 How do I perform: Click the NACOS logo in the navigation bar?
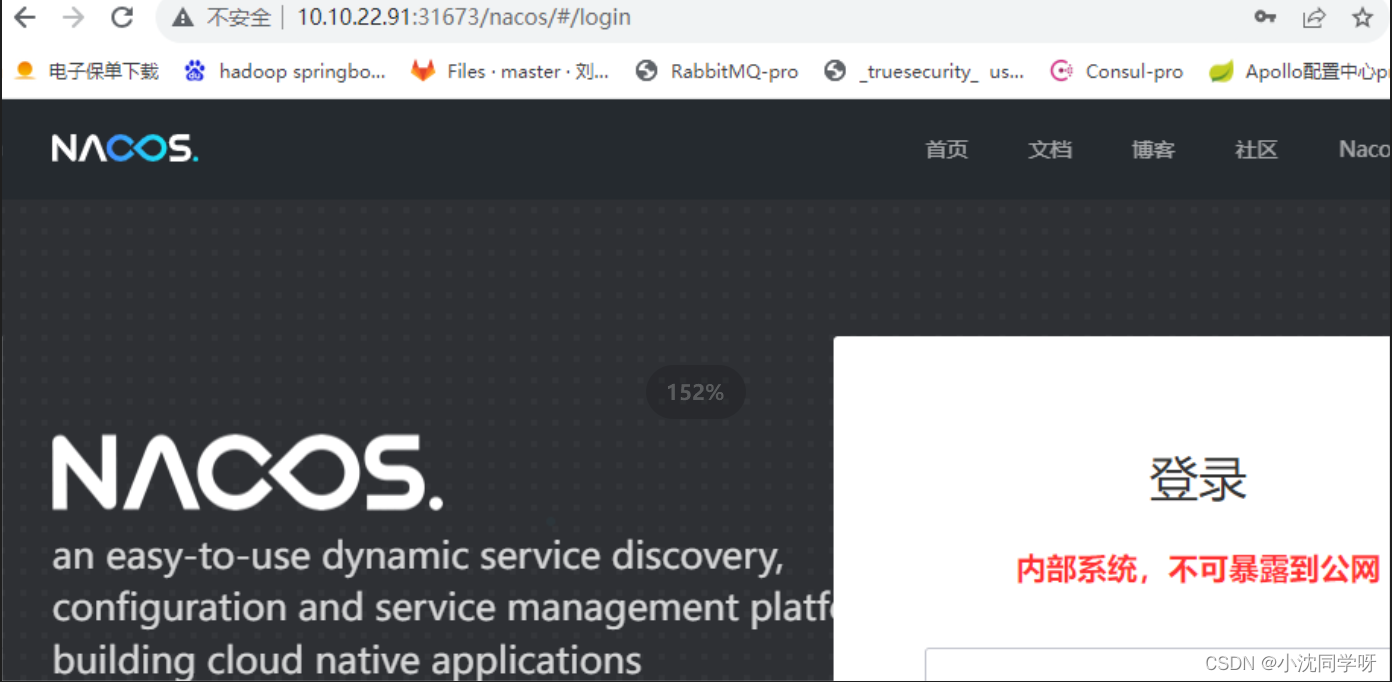point(124,147)
